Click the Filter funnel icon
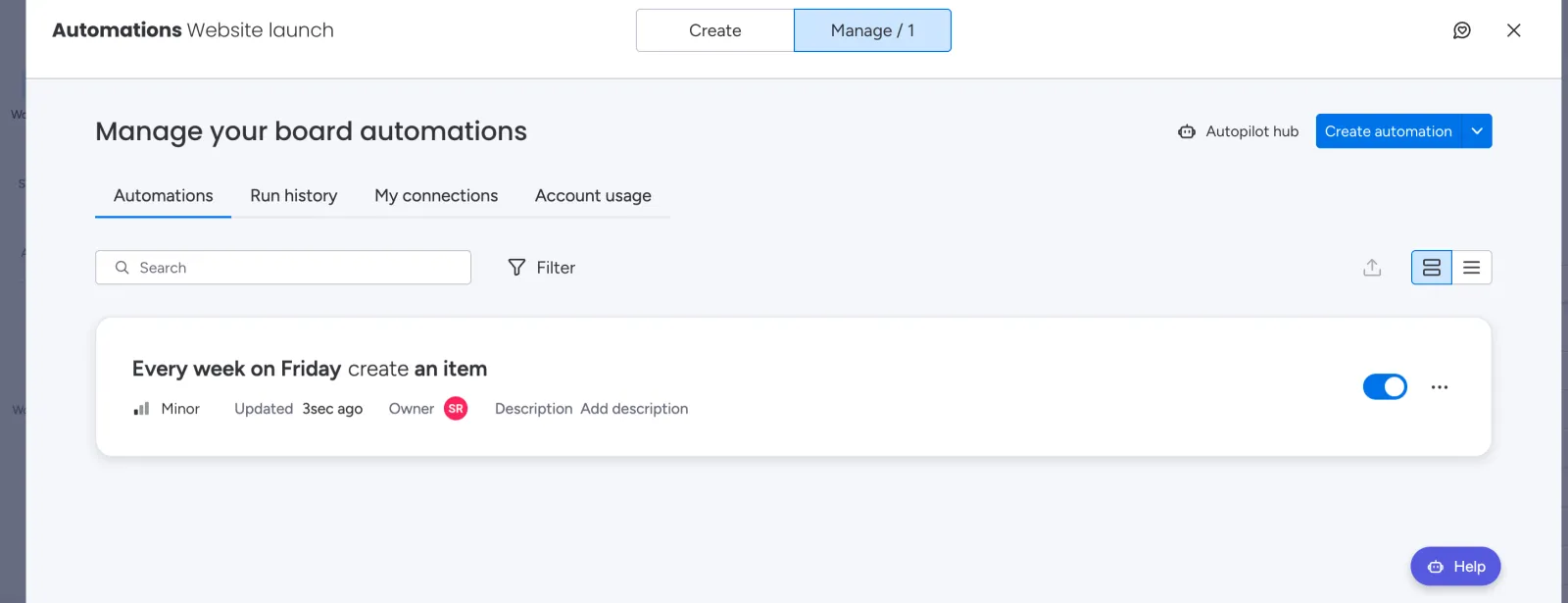 [516, 268]
